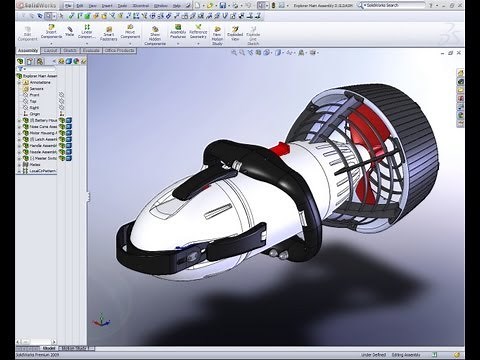The width and height of the screenshot is (480, 360).
Task: Click the Reference Geometry tool
Action: [x=198, y=32]
